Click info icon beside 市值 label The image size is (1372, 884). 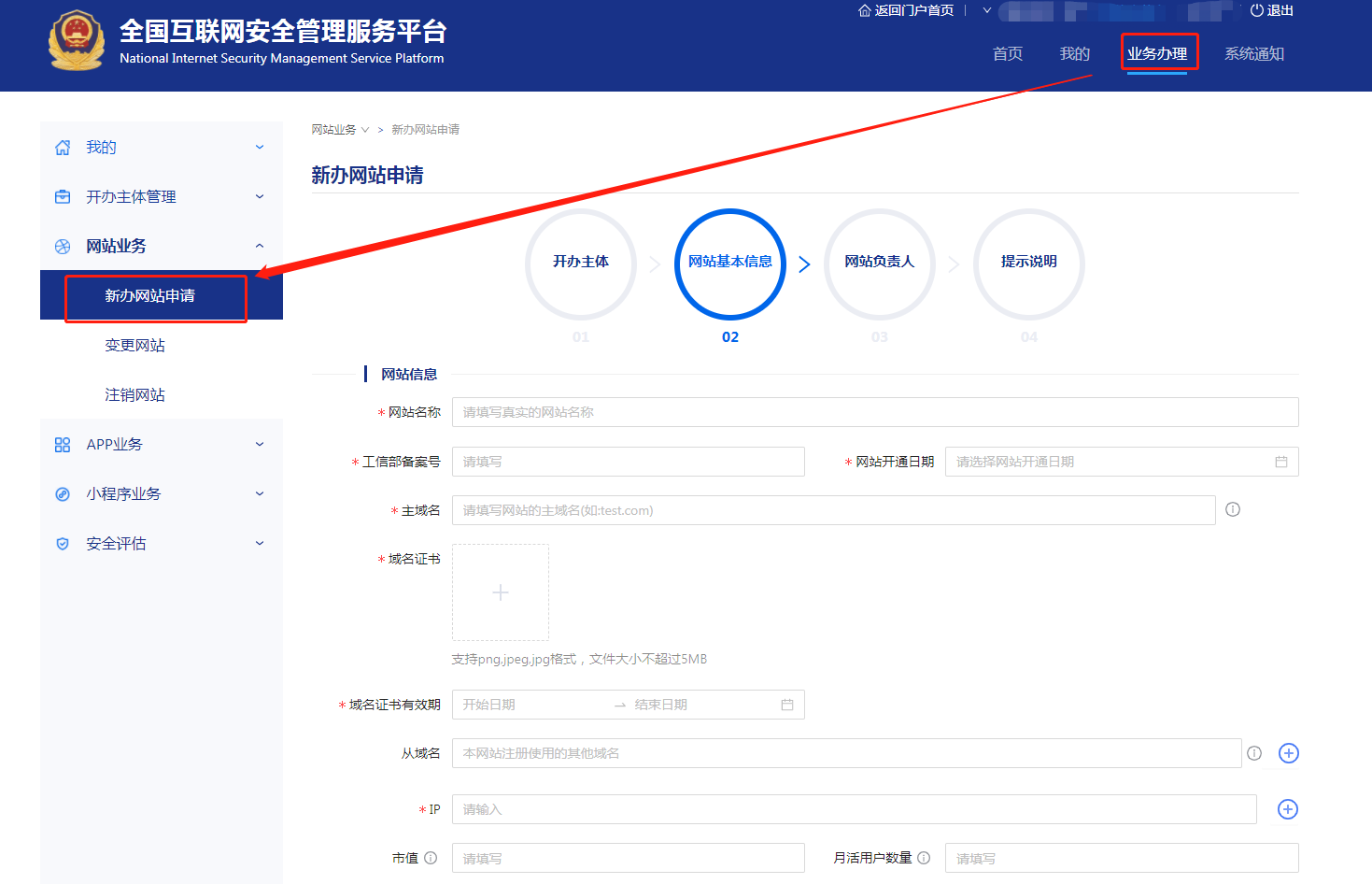(431, 858)
